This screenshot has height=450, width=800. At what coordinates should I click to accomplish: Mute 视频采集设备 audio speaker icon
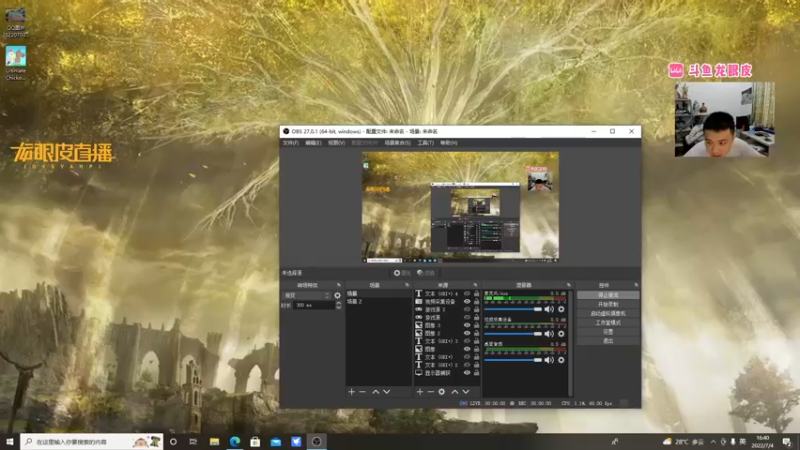click(549, 334)
